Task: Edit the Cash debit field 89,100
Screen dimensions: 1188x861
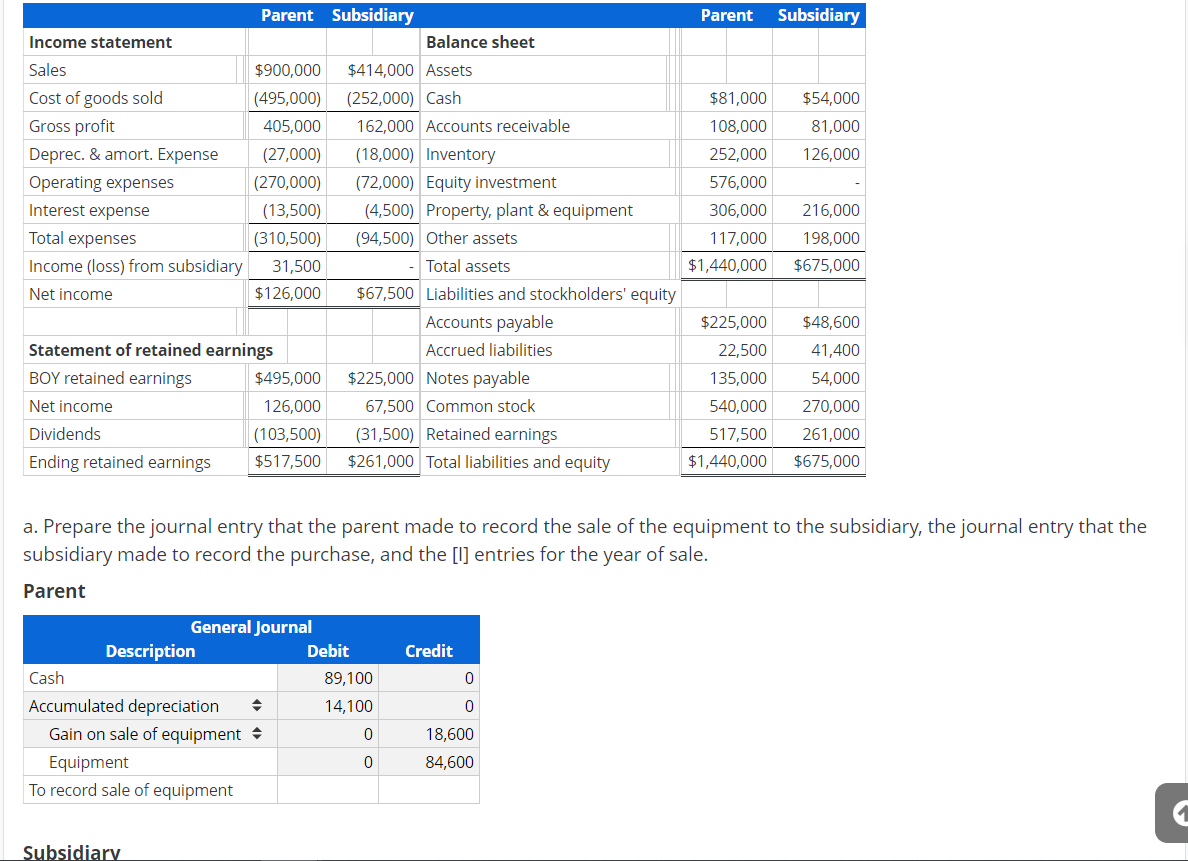Action: tap(328, 678)
